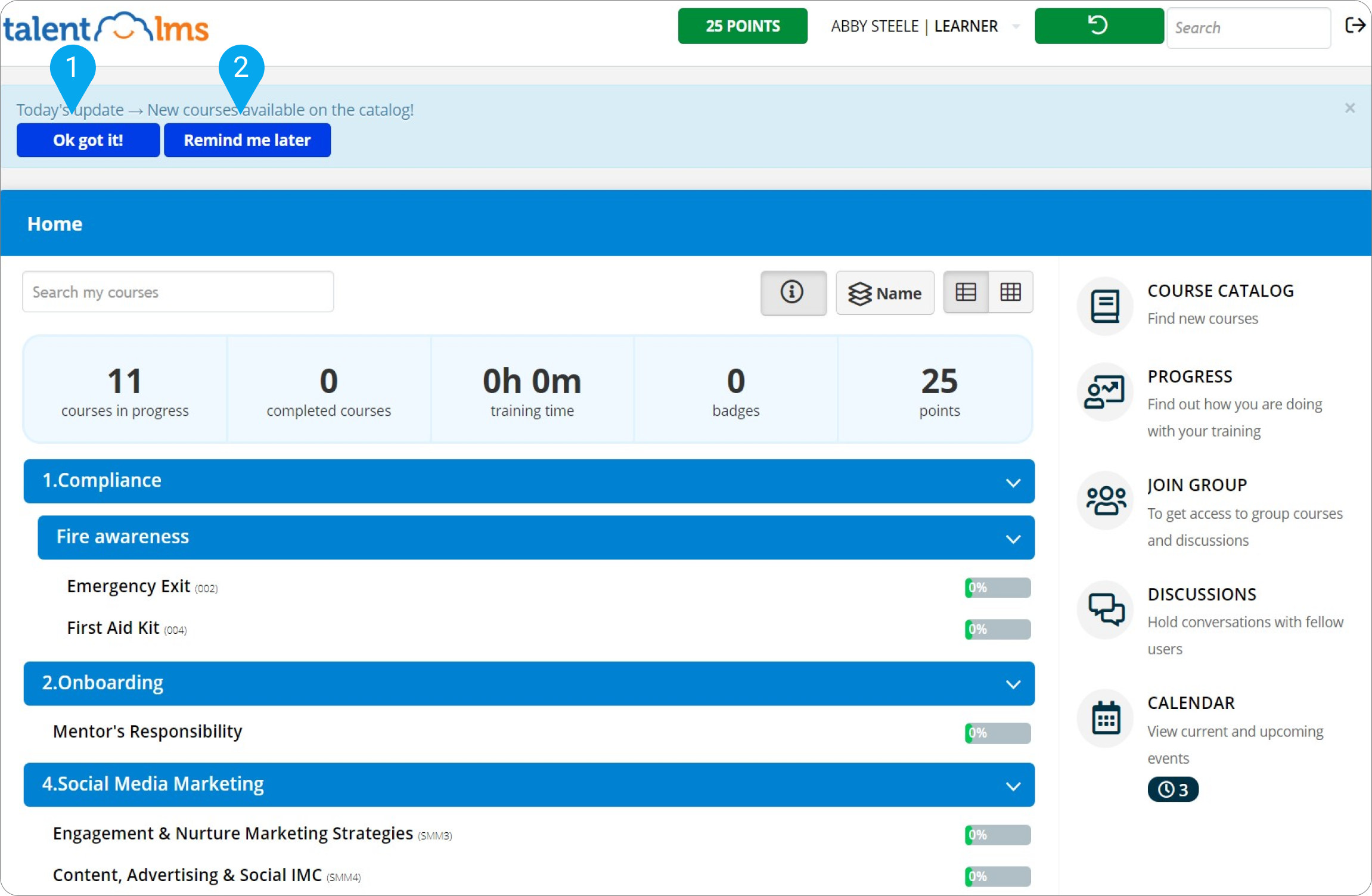
Task: Click the Find new courses description
Action: 1203,319
